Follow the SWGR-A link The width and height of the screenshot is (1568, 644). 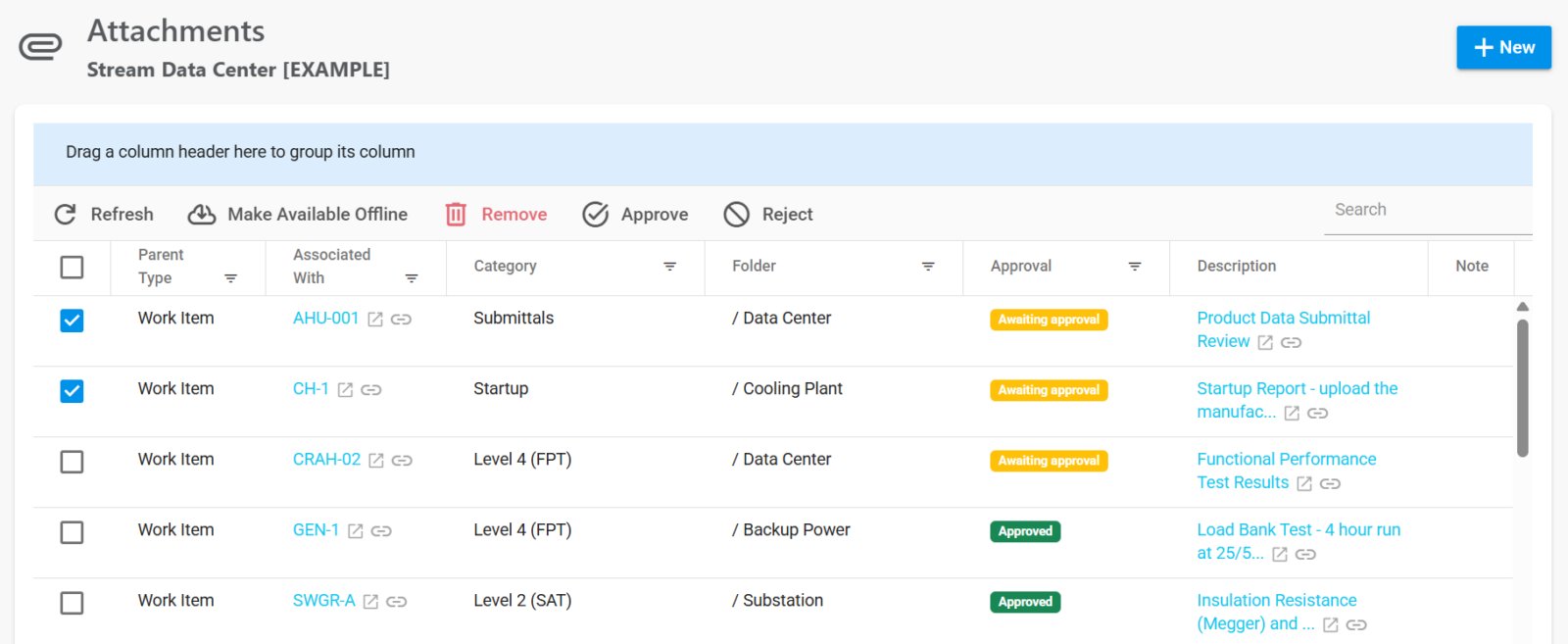pos(324,601)
